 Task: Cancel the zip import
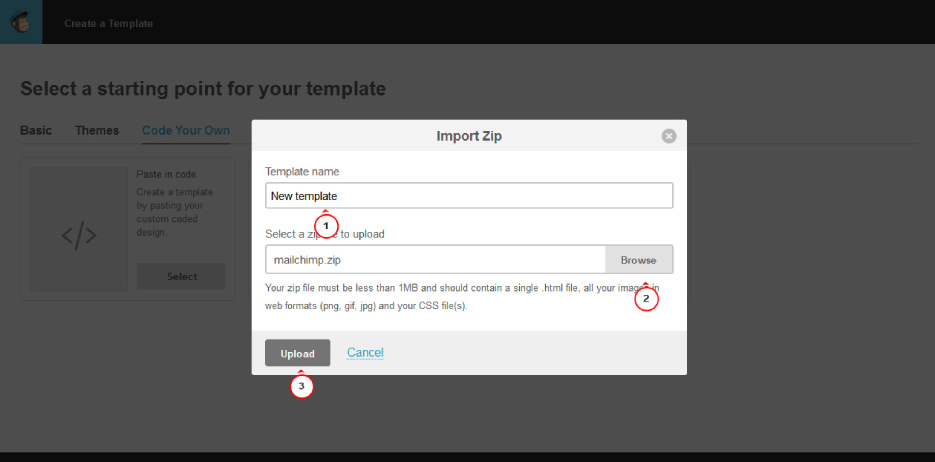(365, 353)
